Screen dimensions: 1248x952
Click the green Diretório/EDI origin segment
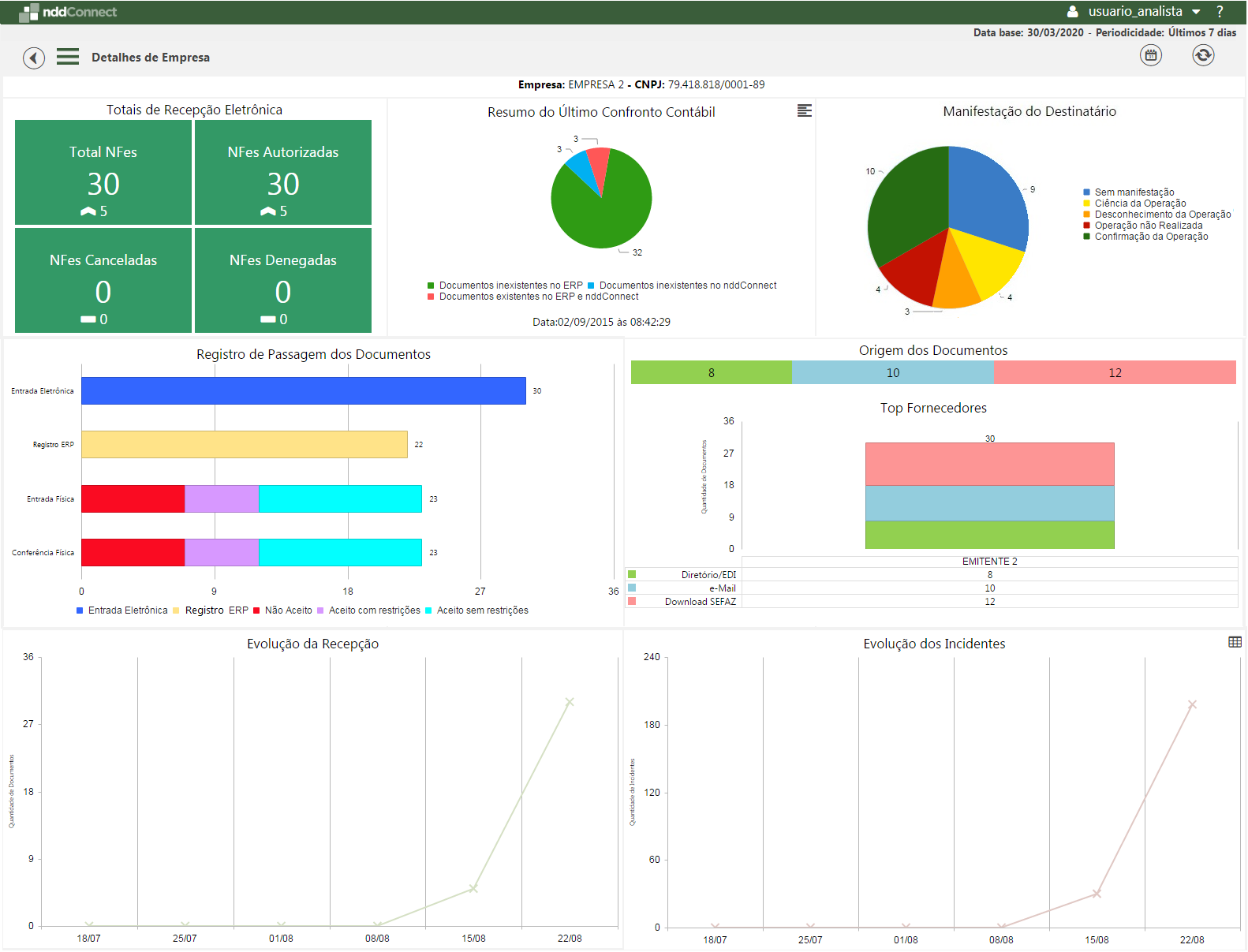(x=711, y=372)
